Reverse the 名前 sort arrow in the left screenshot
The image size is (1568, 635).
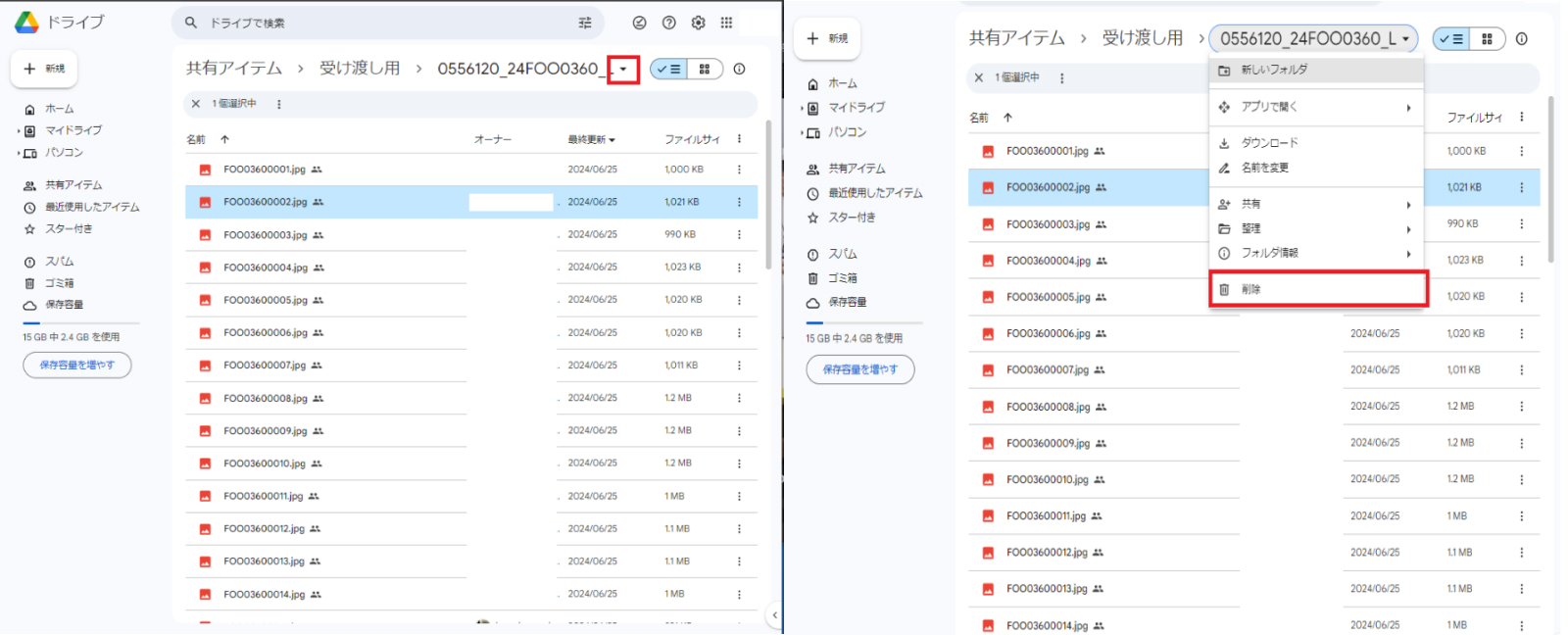pyautogui.click(x=224, y=139)
